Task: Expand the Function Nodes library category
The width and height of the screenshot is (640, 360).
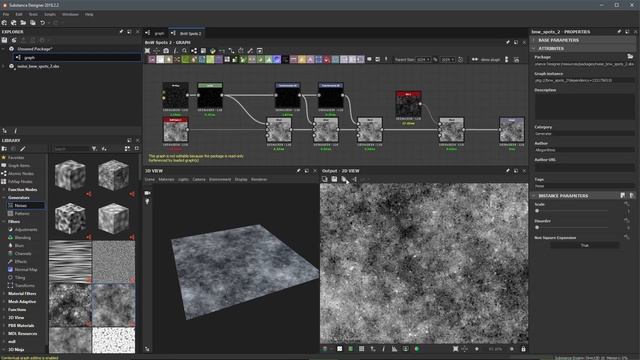Action: pyautogui.click(x=4, y=190)
